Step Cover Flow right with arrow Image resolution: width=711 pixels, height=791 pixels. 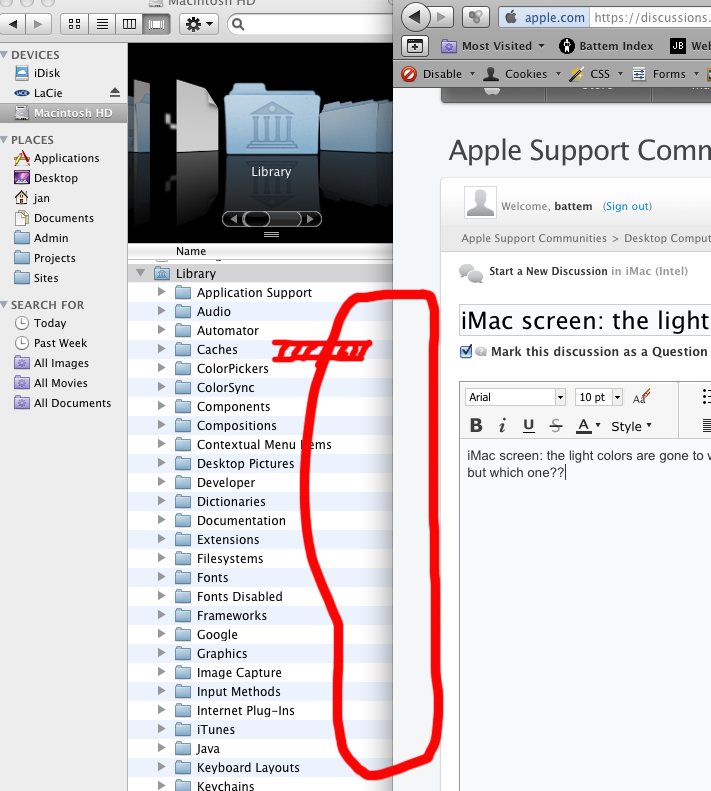(x=311, y=219)
